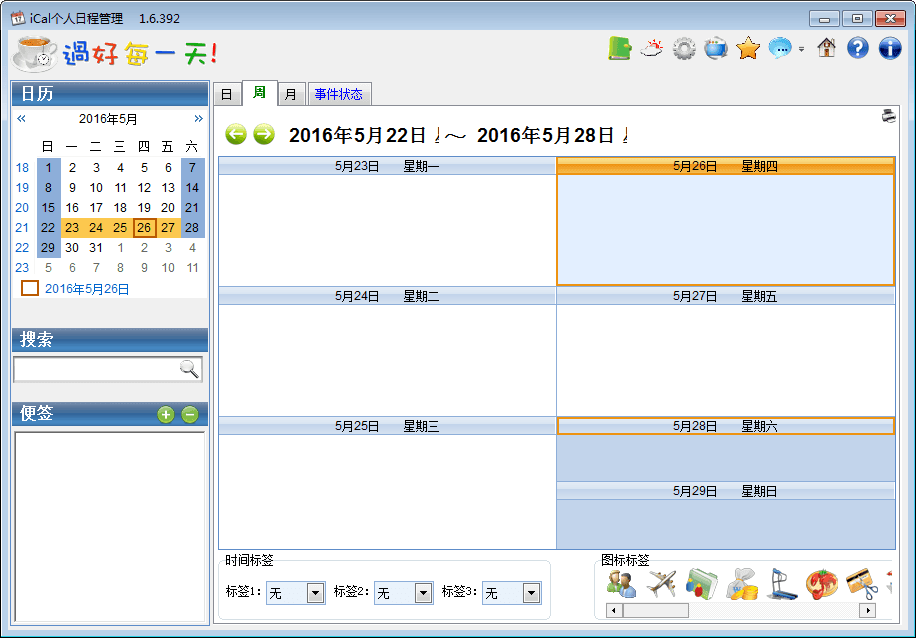Viewport: 916px width, 638px height.
Task: Remove sticky note with minus icon
Action: (190, 414)
